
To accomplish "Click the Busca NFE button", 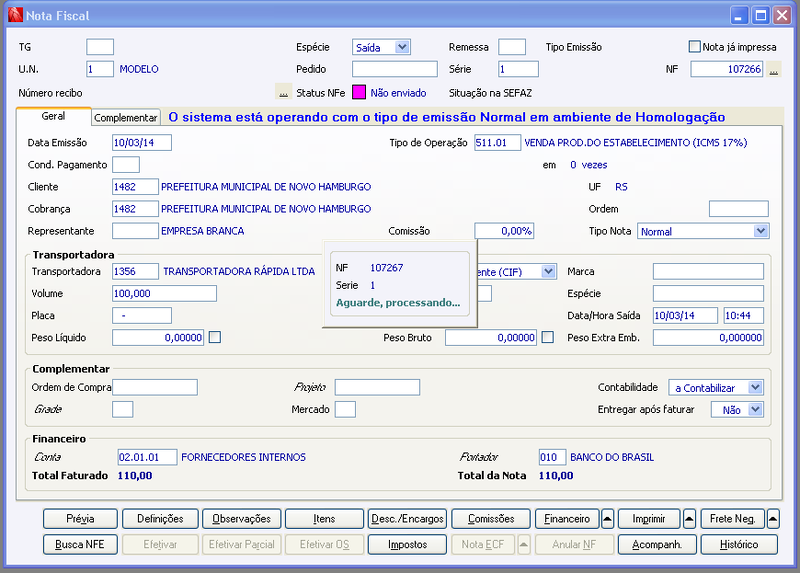I will (x=80, y=544).
